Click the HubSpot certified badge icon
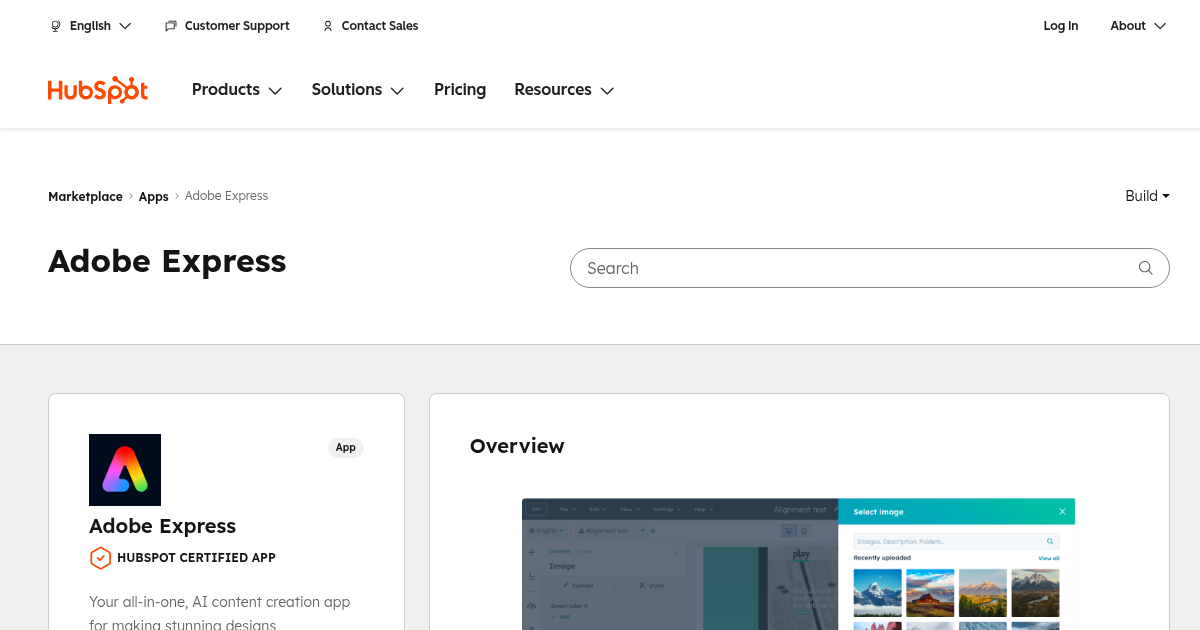The height and width of the screenshot is (630, 1200). point(100,558)
